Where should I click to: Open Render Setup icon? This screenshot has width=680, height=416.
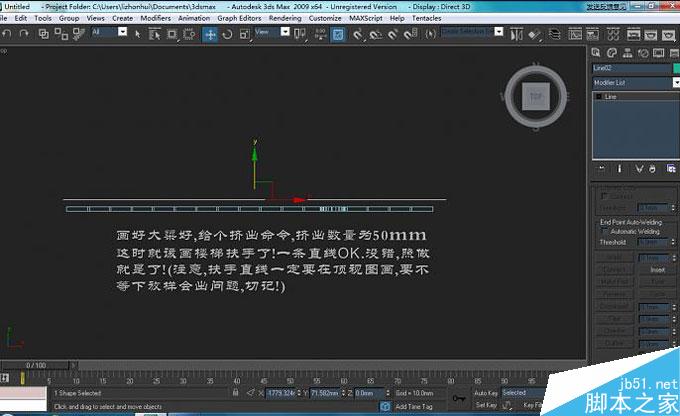tap(634, 34)
